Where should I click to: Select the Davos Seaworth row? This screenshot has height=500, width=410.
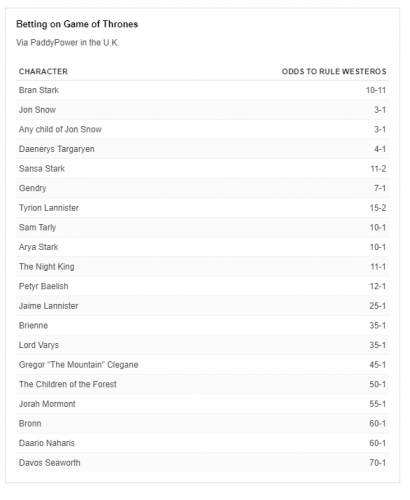click(202, 463)
